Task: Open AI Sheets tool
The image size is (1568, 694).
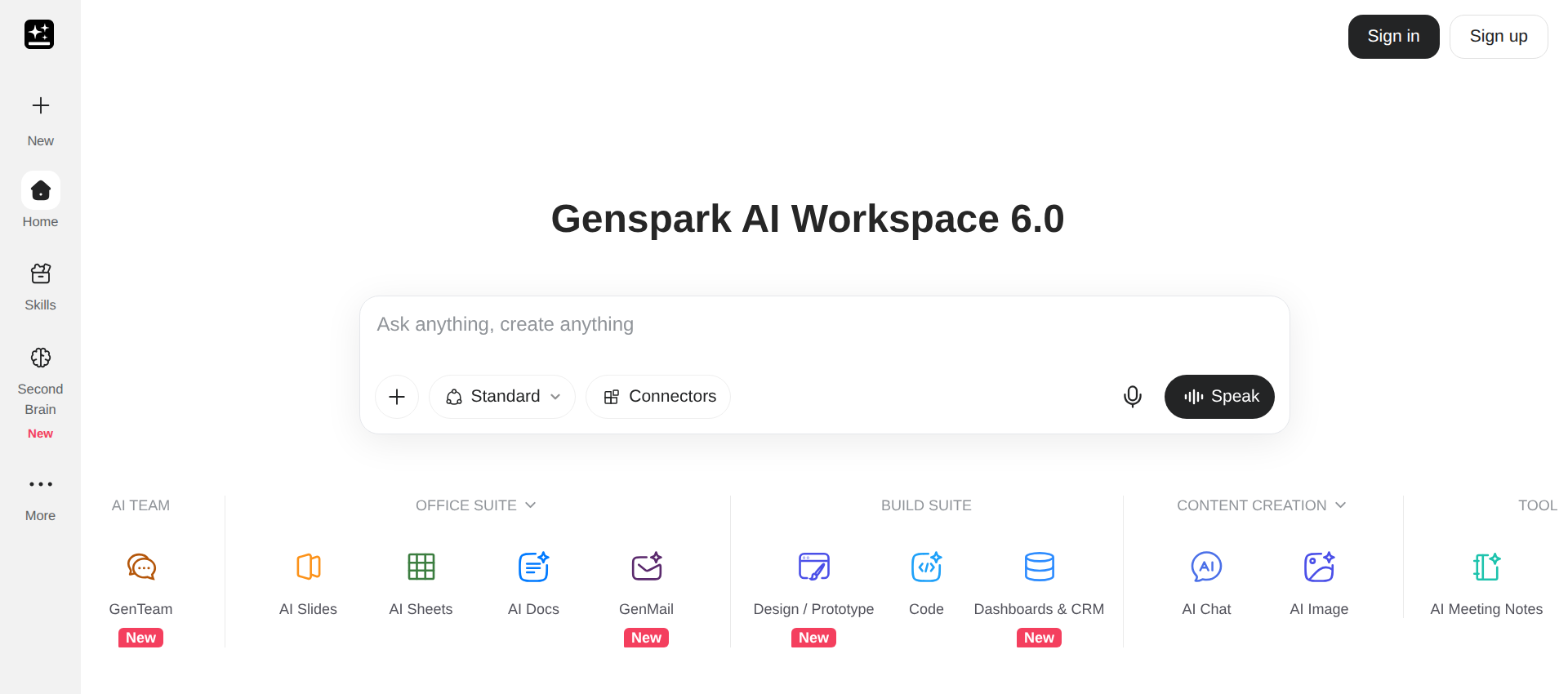Action: (x=421, y=584)
